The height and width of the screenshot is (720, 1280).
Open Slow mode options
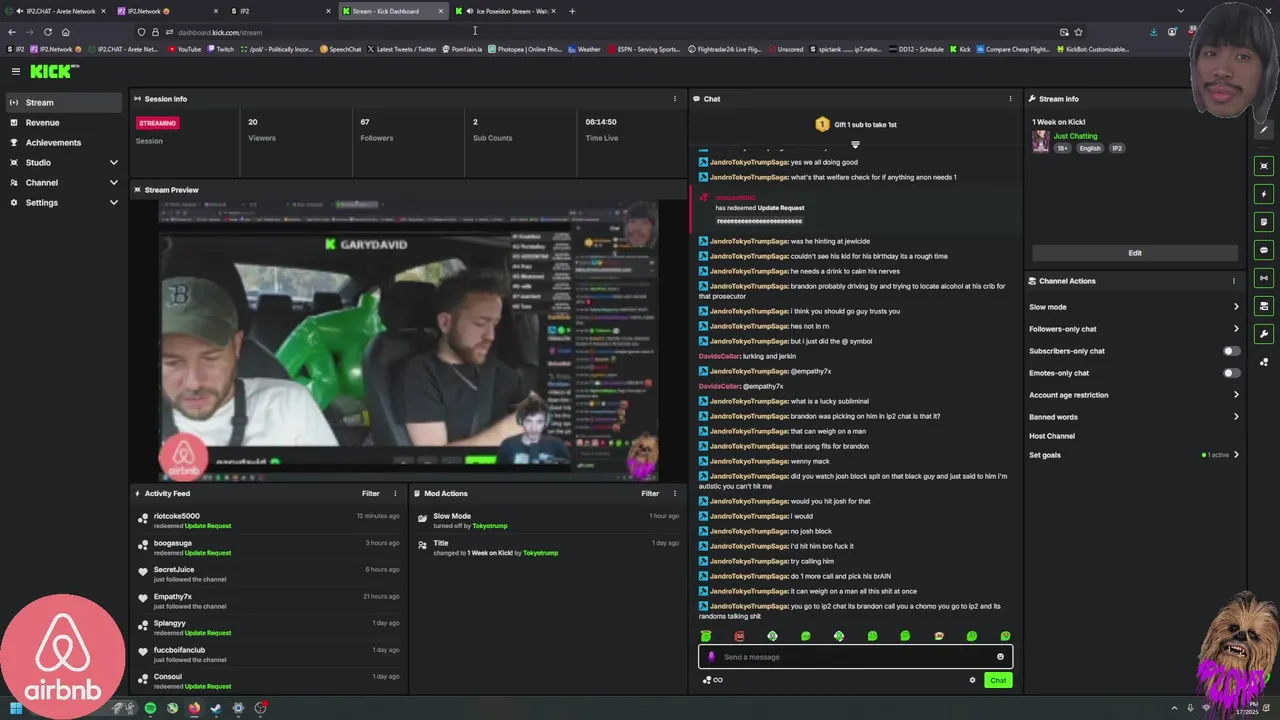[x=1134, y=307]
